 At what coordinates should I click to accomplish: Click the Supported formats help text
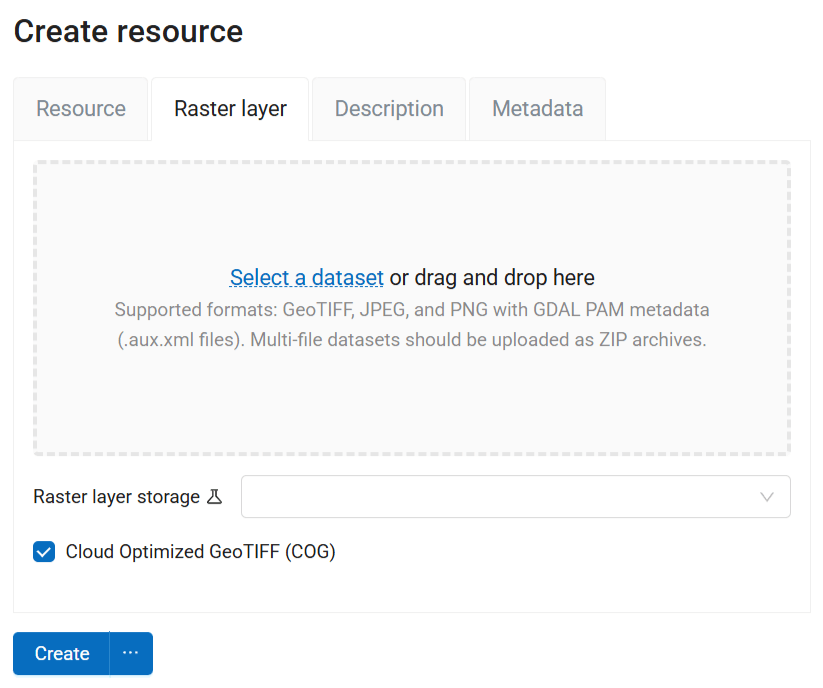tap(411, 310)
